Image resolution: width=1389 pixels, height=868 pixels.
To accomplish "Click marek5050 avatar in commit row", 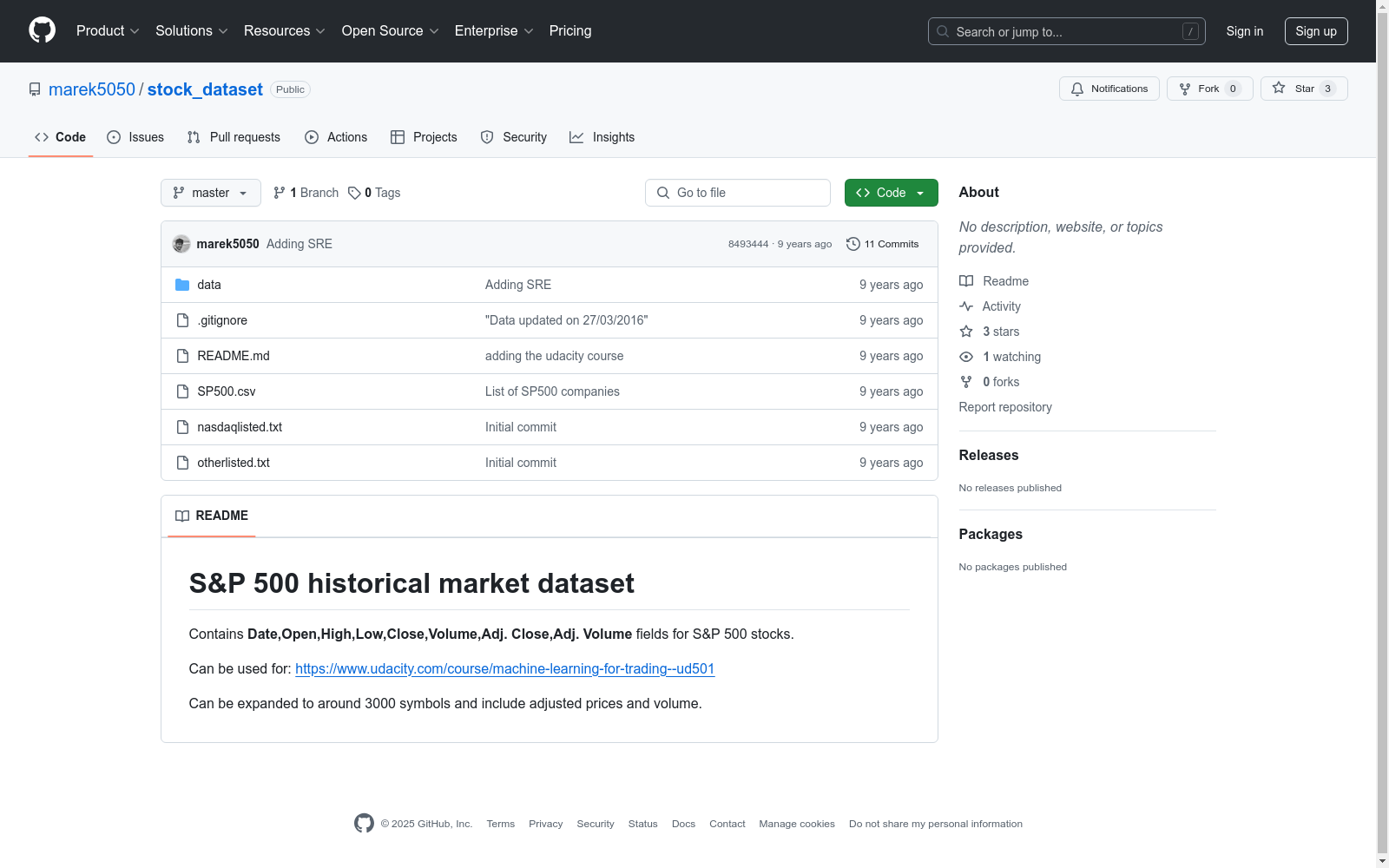I will coord(181,244).
